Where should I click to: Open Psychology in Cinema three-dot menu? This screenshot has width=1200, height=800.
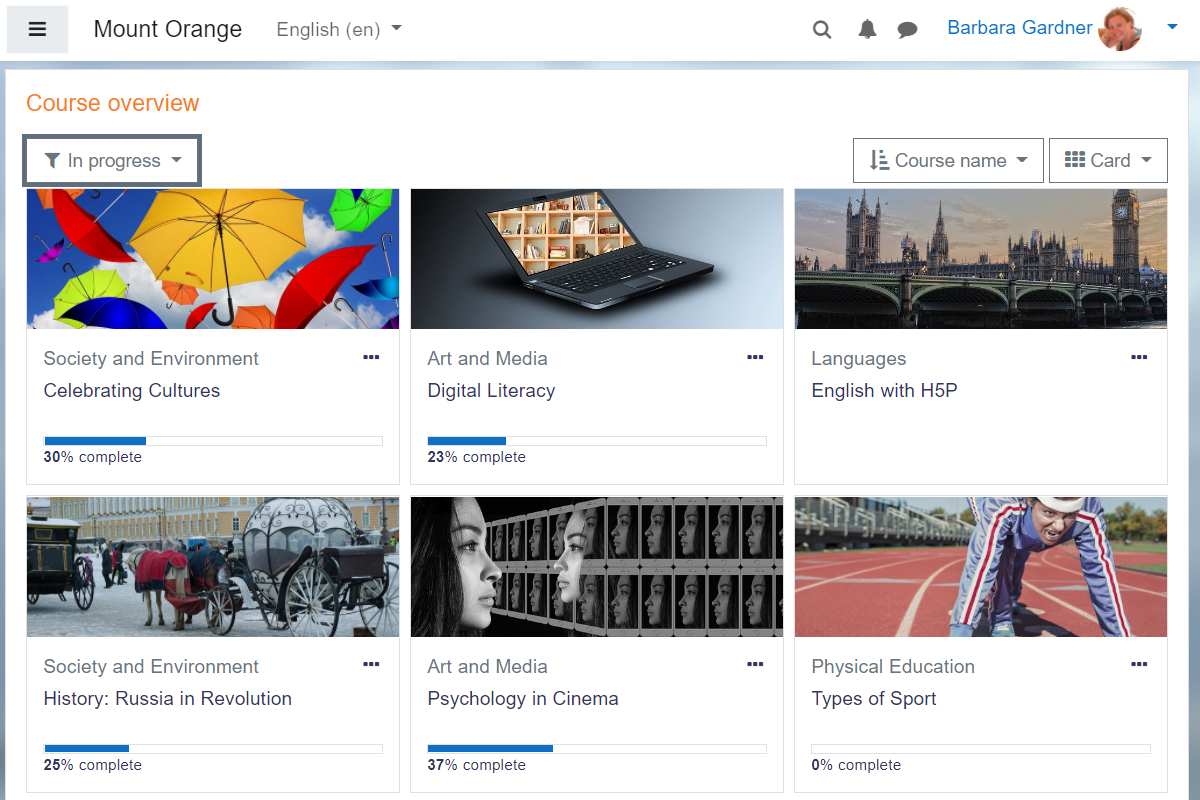tap(755, 664)
